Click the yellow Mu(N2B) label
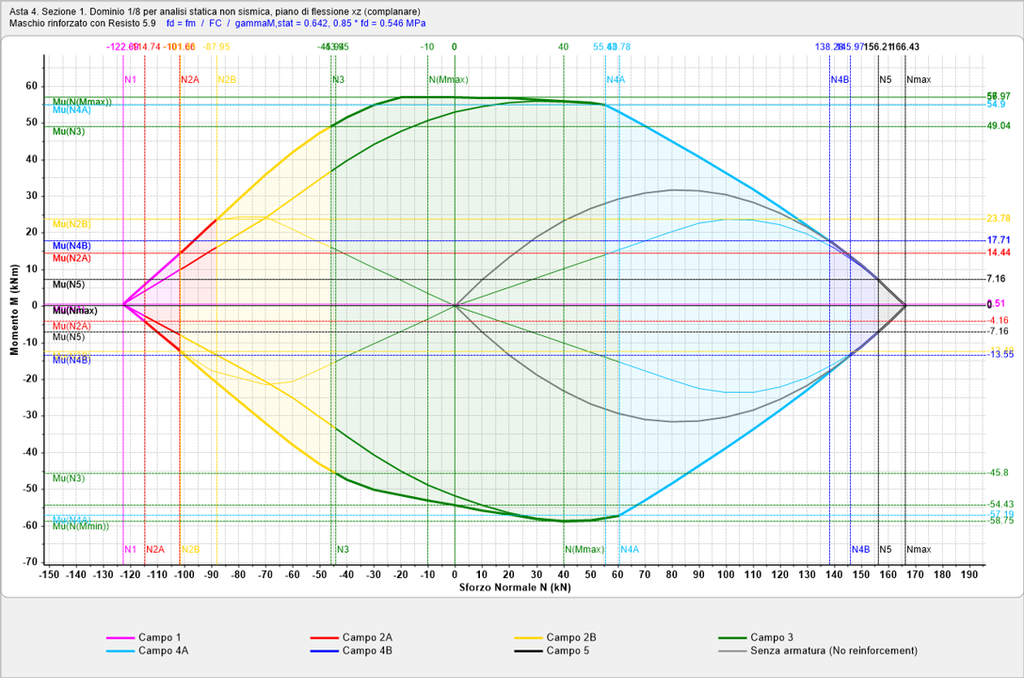Image resolution: width=1024 pixels, height=678 pixels. (72, 224)
